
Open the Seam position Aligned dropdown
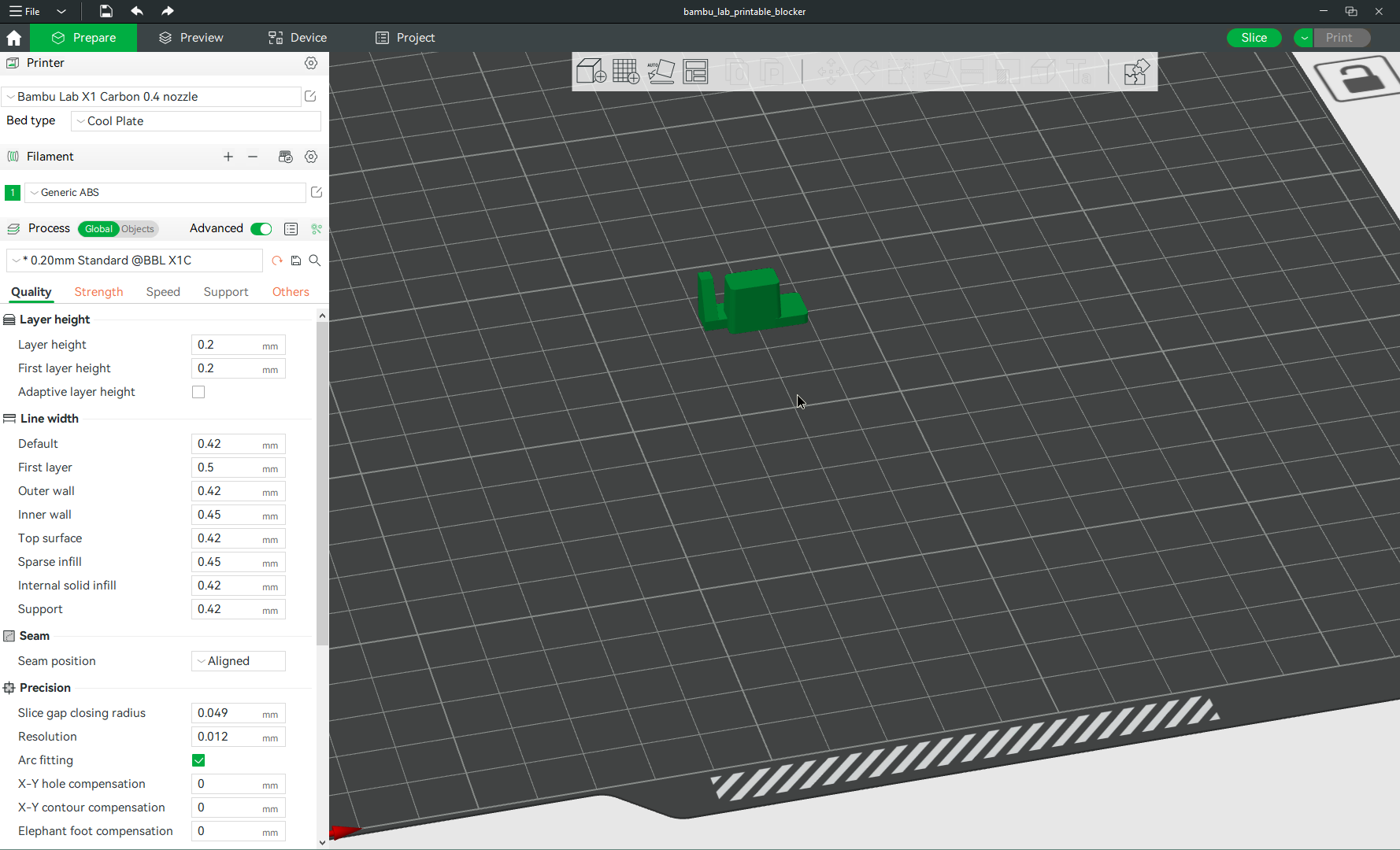[x=239, y=661]
